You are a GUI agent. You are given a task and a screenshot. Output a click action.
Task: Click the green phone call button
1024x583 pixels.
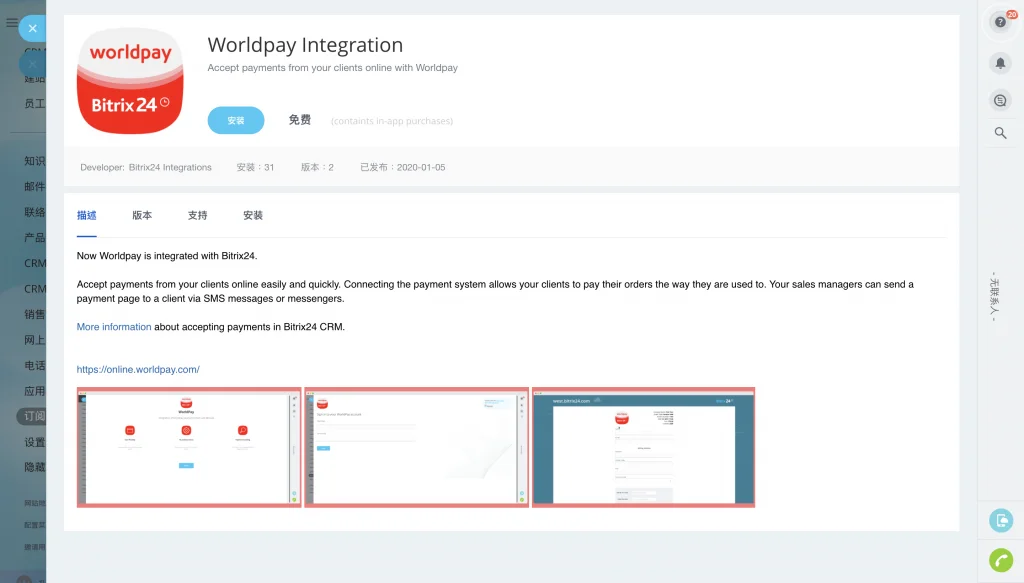point(1000,559)
